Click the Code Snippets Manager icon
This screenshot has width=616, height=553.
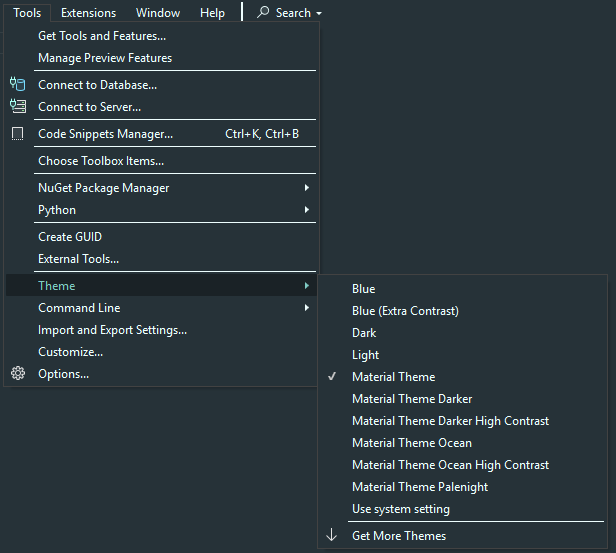17,133
